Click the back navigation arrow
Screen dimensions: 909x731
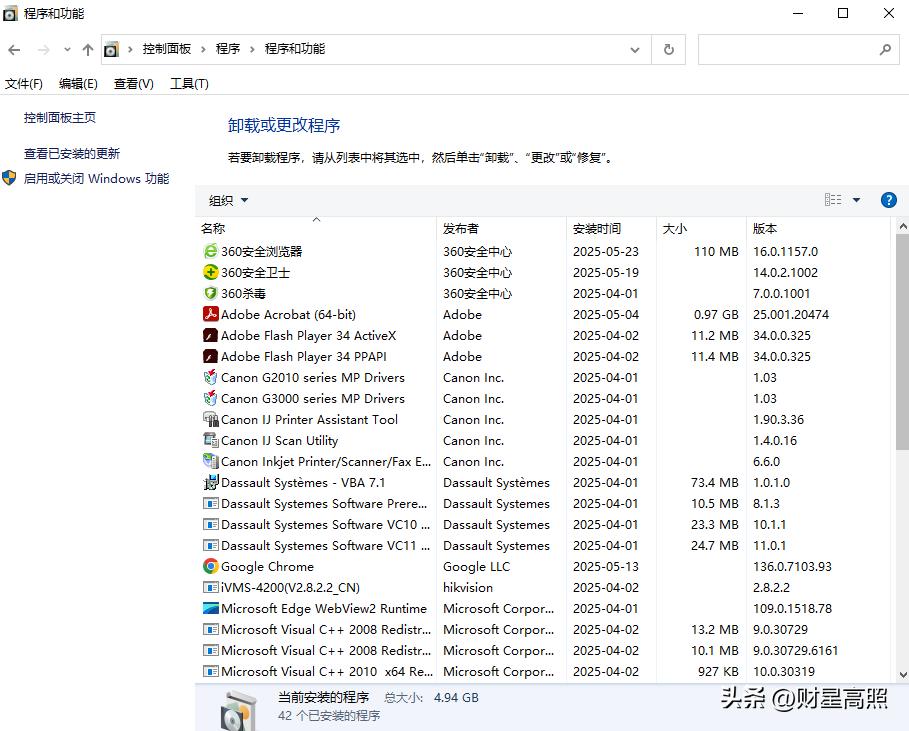[14, 50]
